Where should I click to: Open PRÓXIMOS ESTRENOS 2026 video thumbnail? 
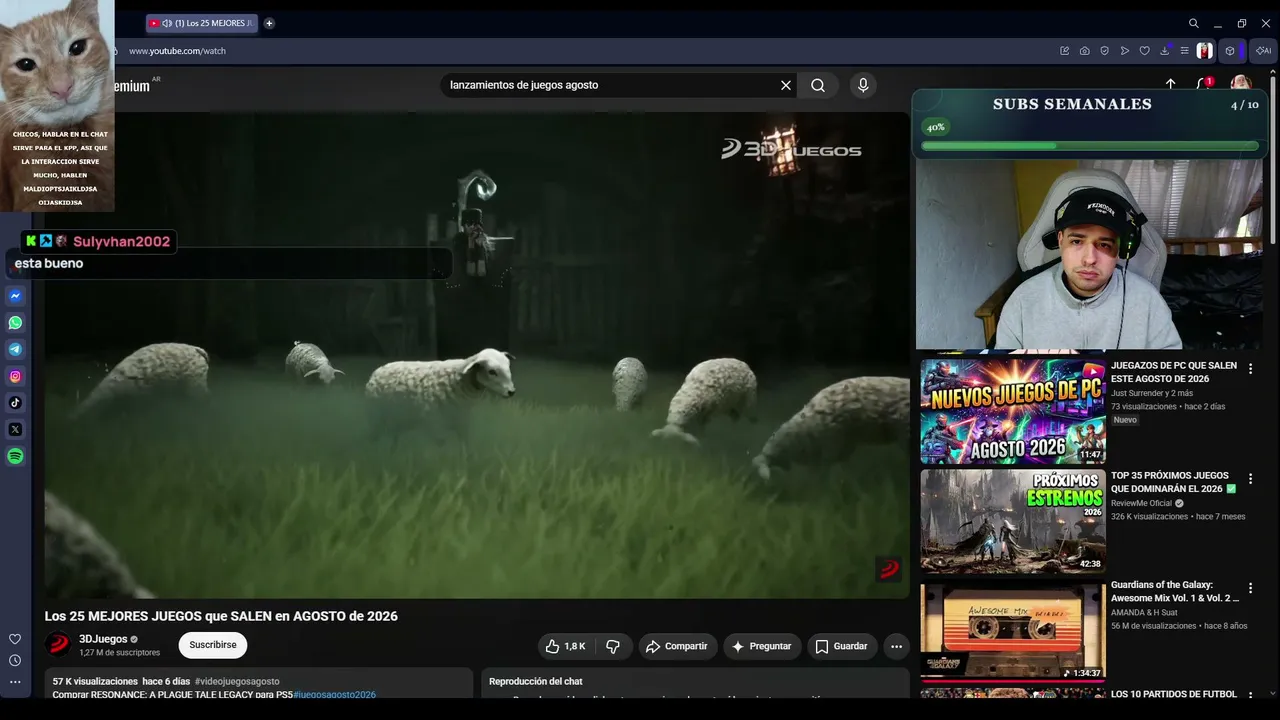(x=1013, y=521)
